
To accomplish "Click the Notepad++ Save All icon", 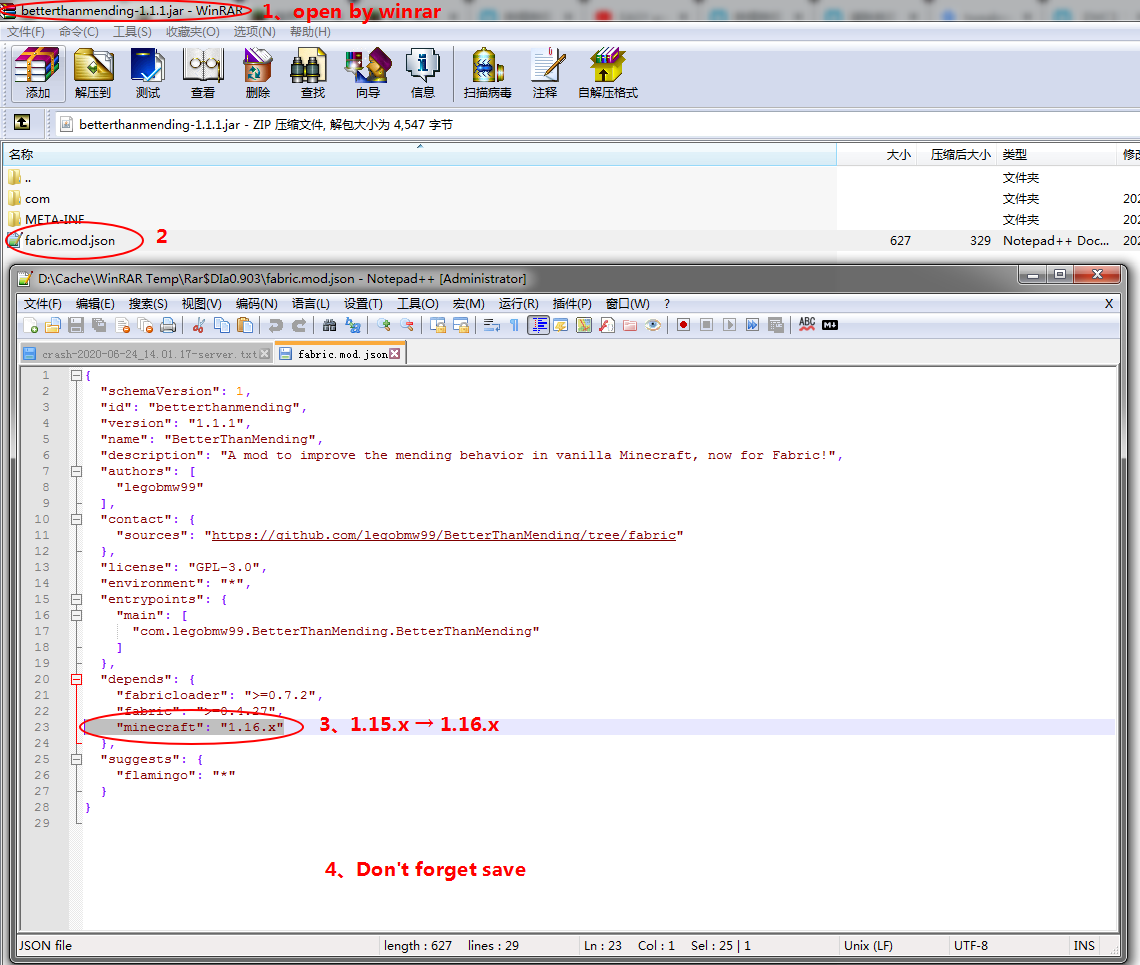I will point(99,325).
